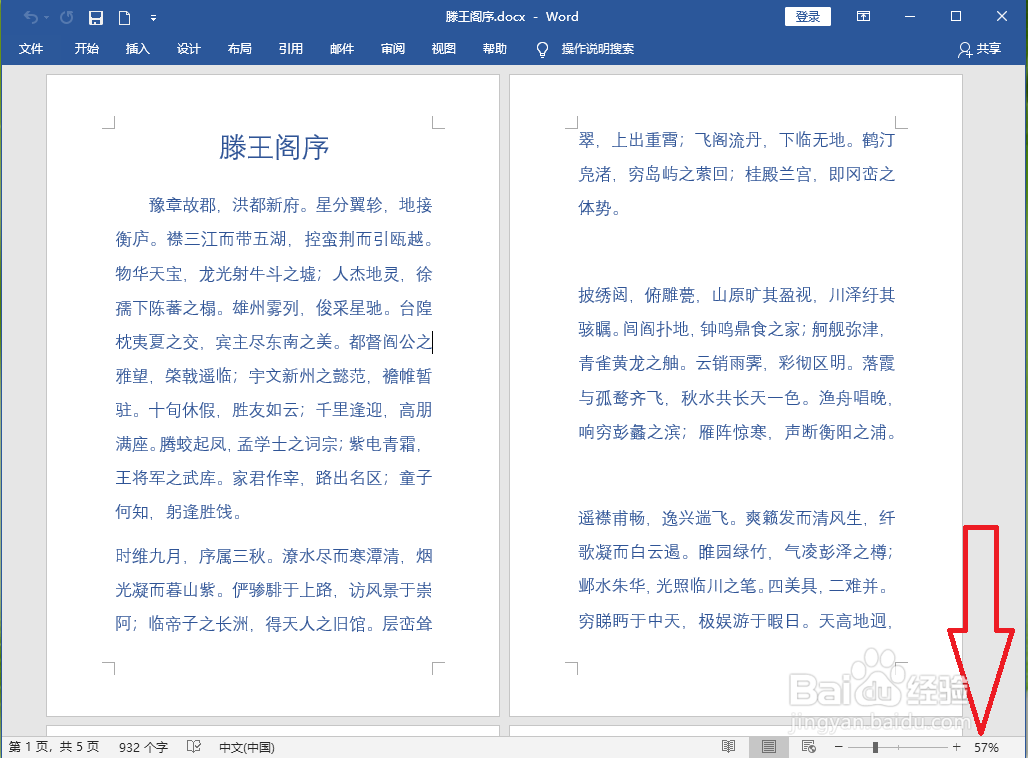The height and width of the screenshot is (758, 1028).
Task: Click the Undo icon in quick access toolbar
Action: click(x=30, y=17)
